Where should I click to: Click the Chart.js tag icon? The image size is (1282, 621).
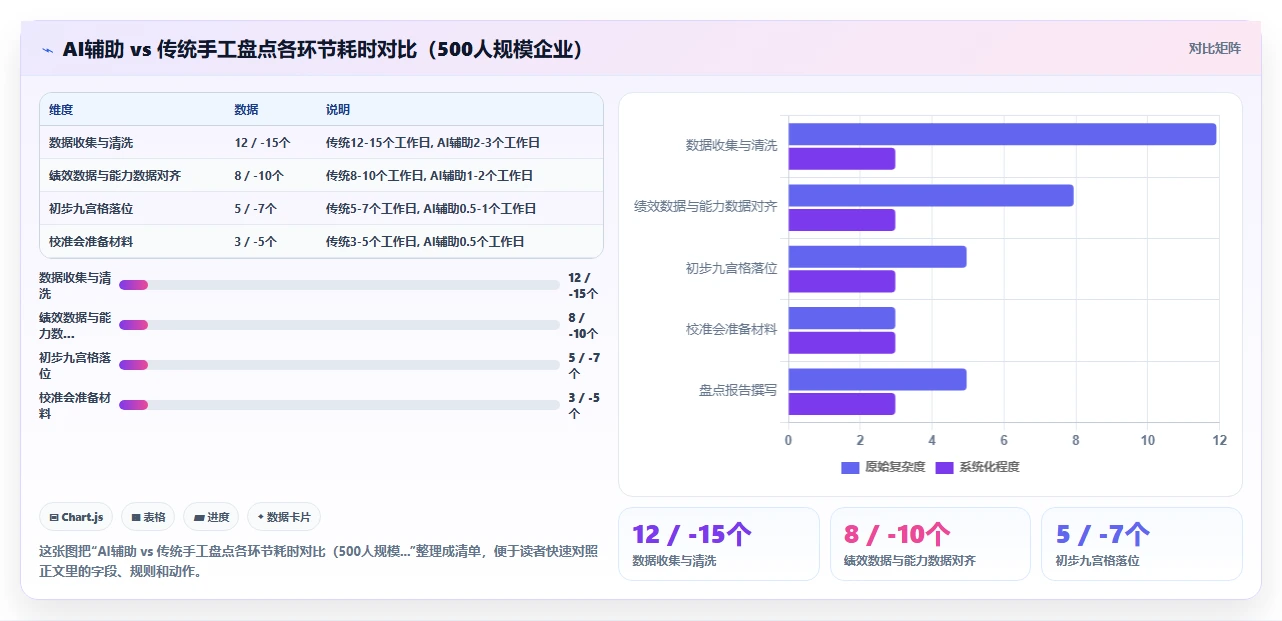pyautogui.click(x=54, y=517)
